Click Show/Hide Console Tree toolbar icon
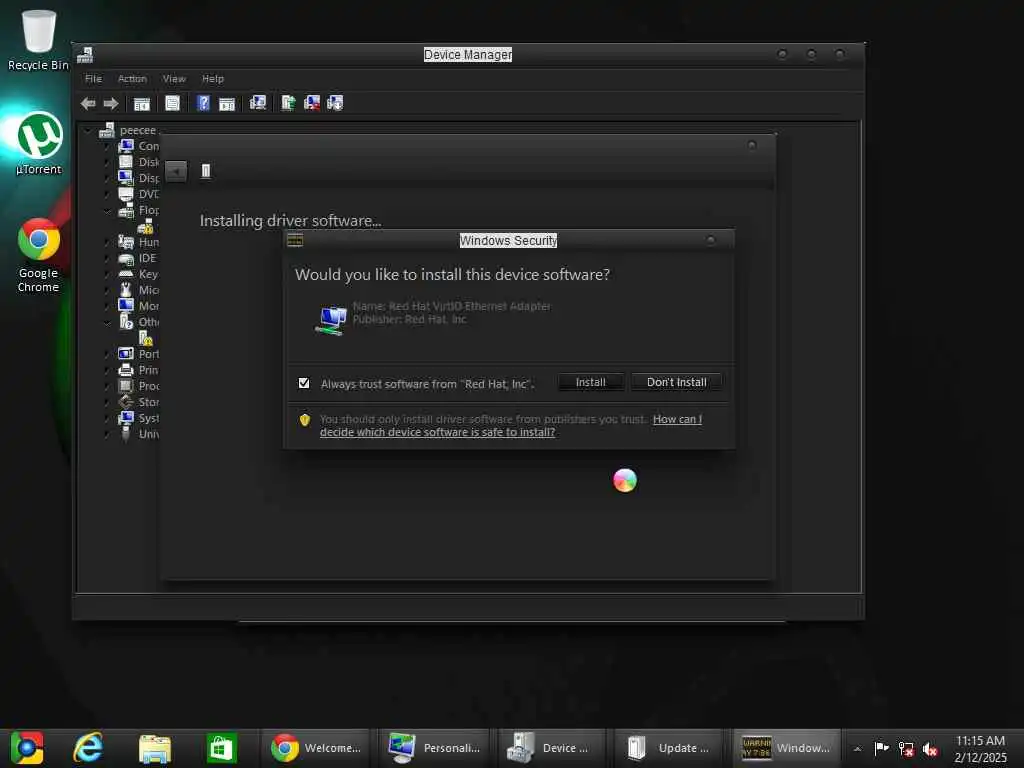The height and width of the screenshot is (768, 1024). [x=142, y=103]
